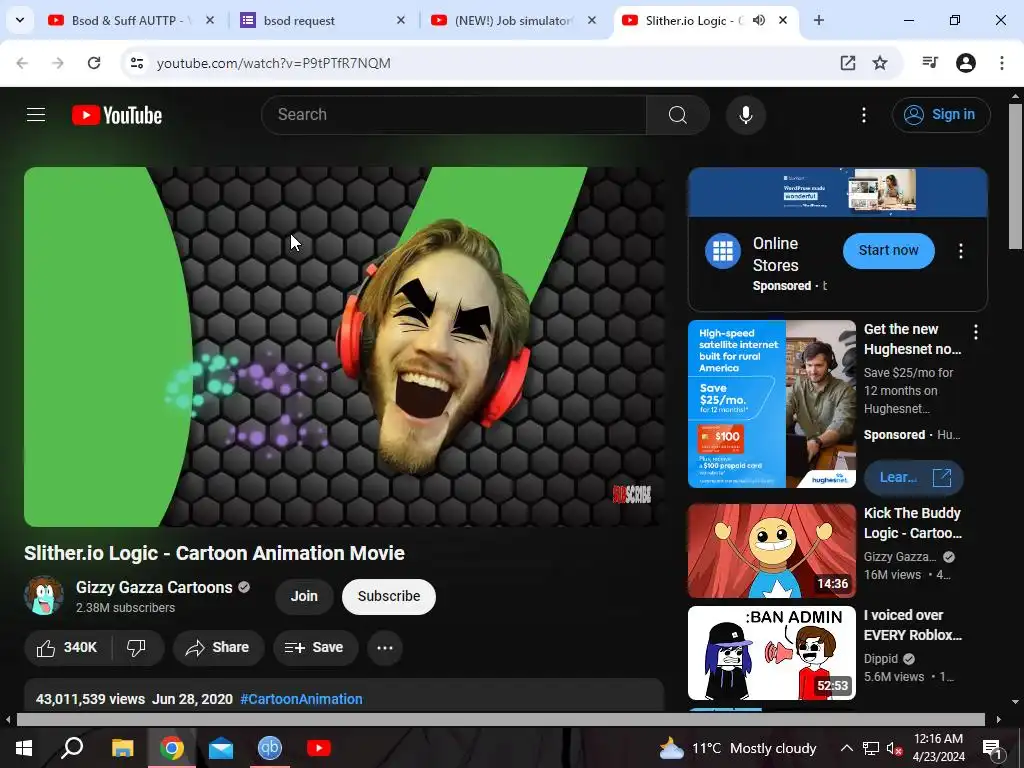Open page in app icon
This screenshot has height=768, width=1024.
point(848,63)
